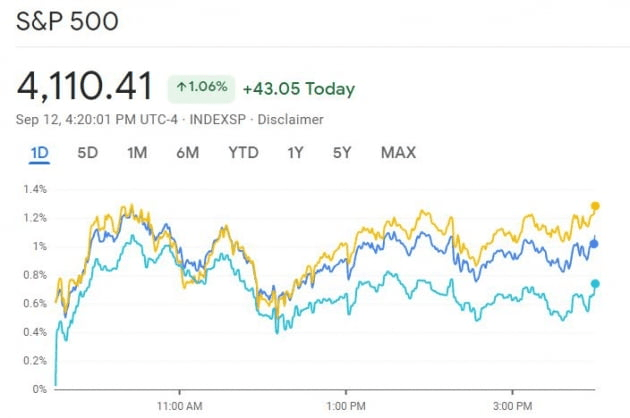Click the dark blue line endpoint dot
The width and height of the screenshot is (630, 418).
(595, 243)
